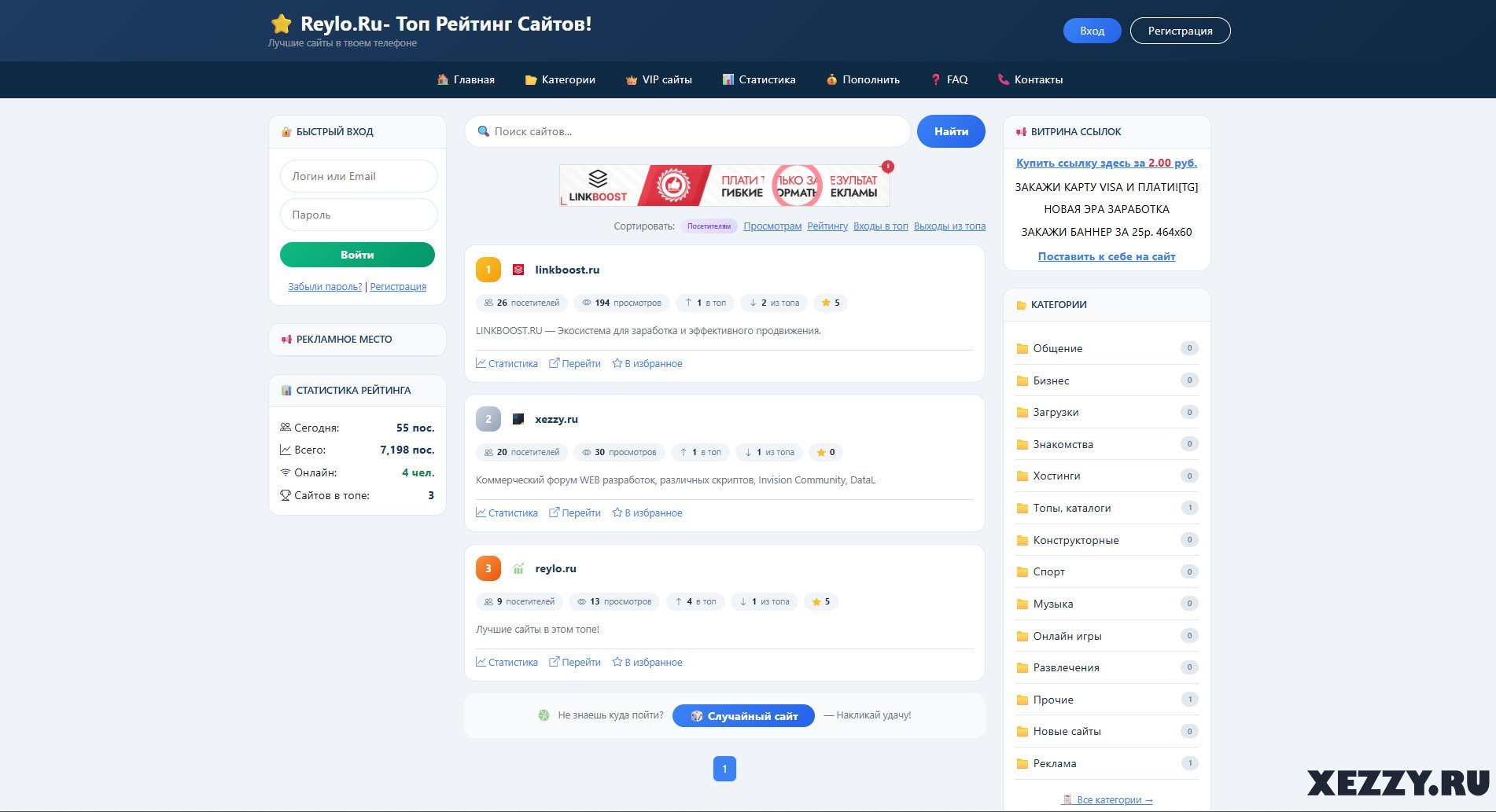The image size is (1496, 812).
Task: Click the star rating chip of xezzy.ru
Action: pos(825,452)
